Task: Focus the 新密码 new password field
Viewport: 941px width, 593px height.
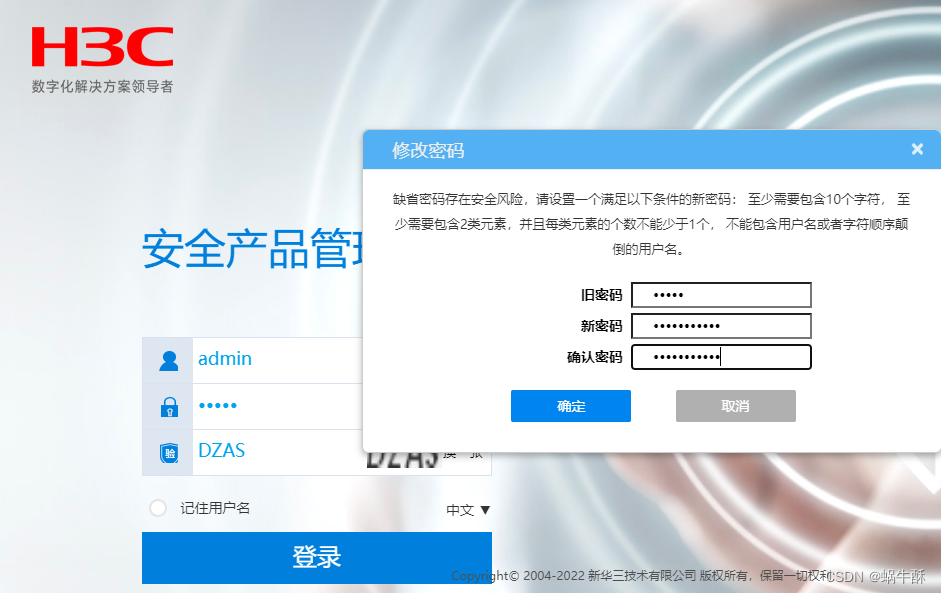Action: click(721, 325)
